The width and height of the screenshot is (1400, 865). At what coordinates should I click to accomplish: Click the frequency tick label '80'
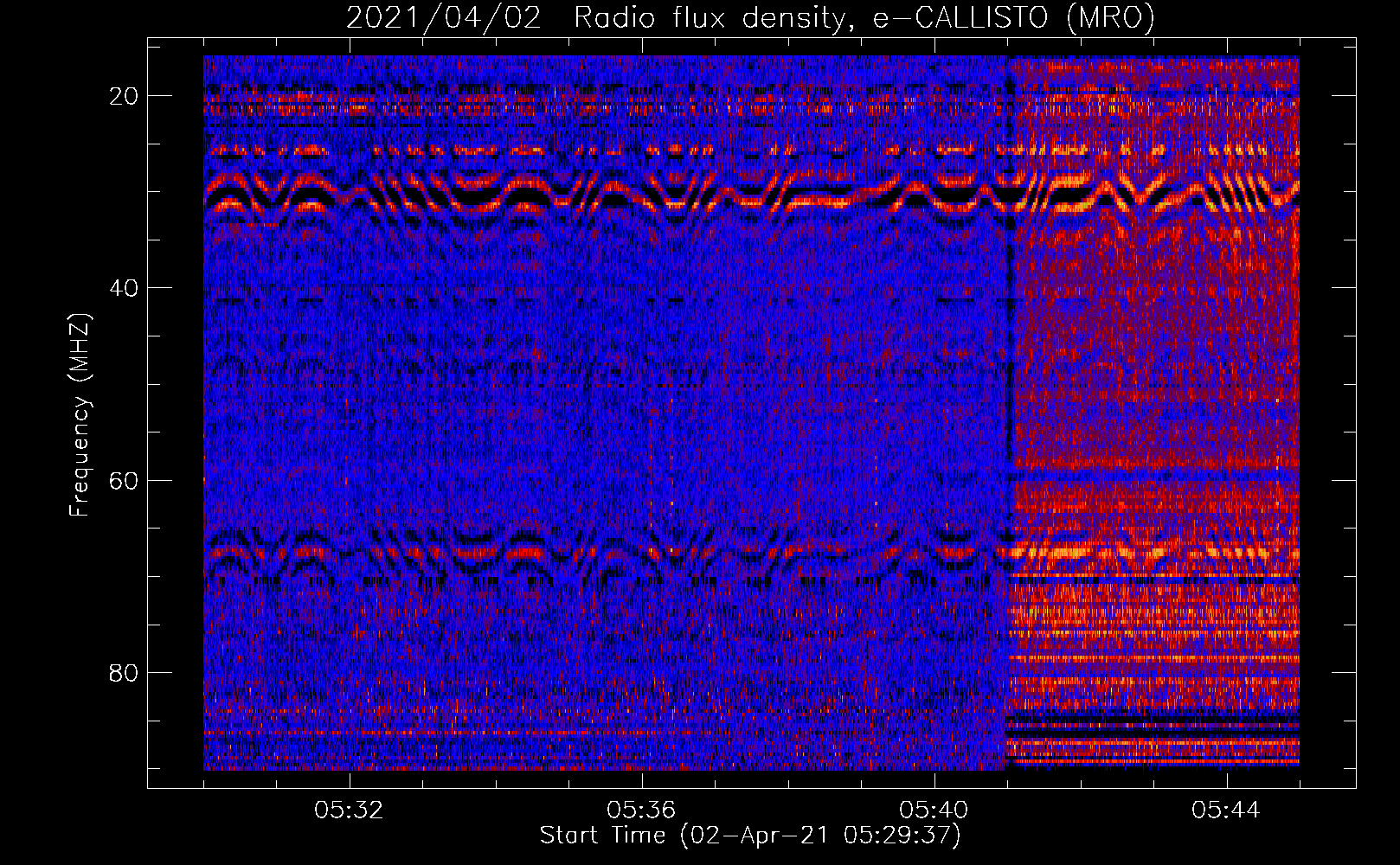[x=125, y=672]
